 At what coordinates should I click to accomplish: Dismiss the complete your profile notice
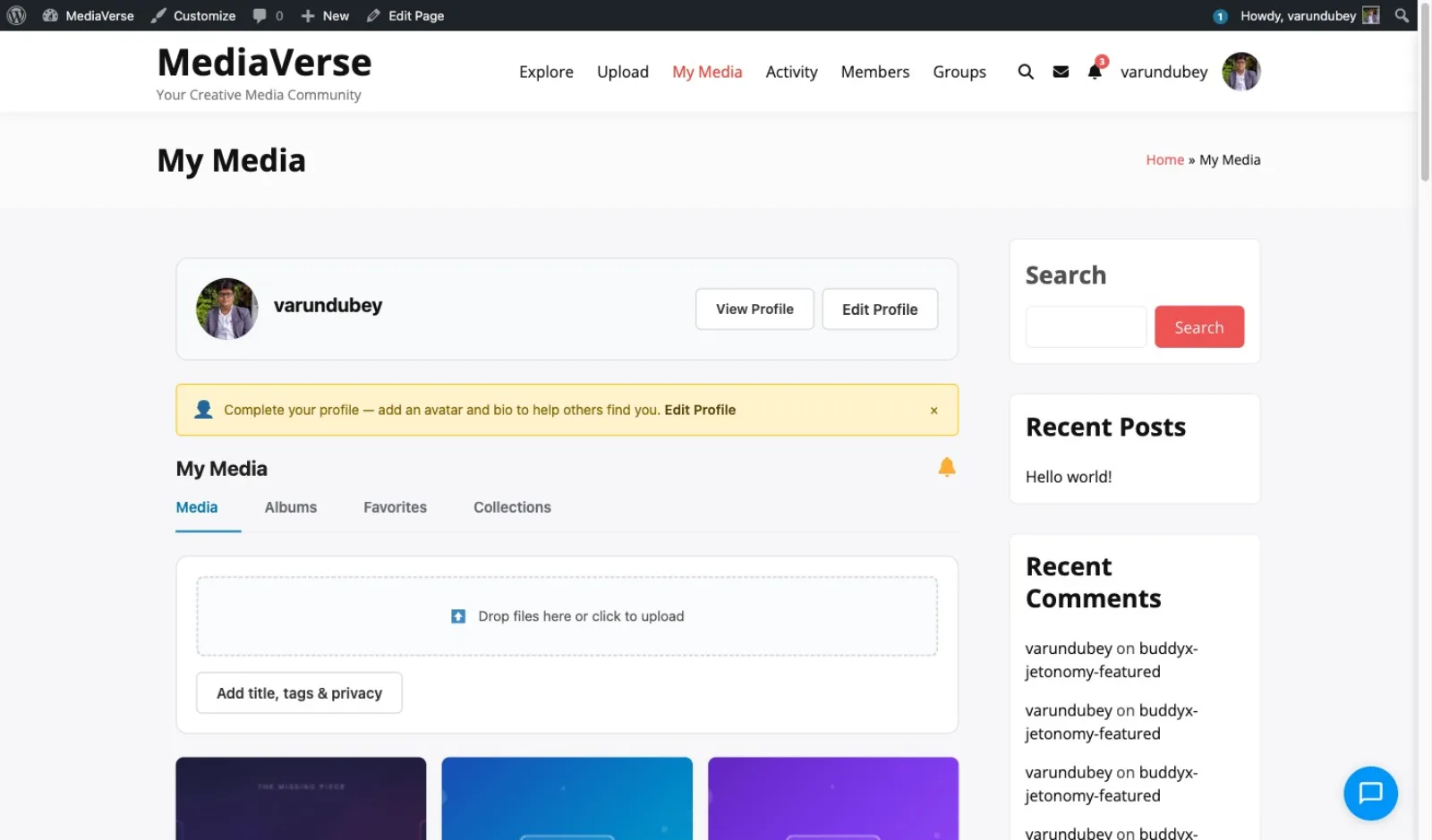pyautogui.click(x=933, y=410)
